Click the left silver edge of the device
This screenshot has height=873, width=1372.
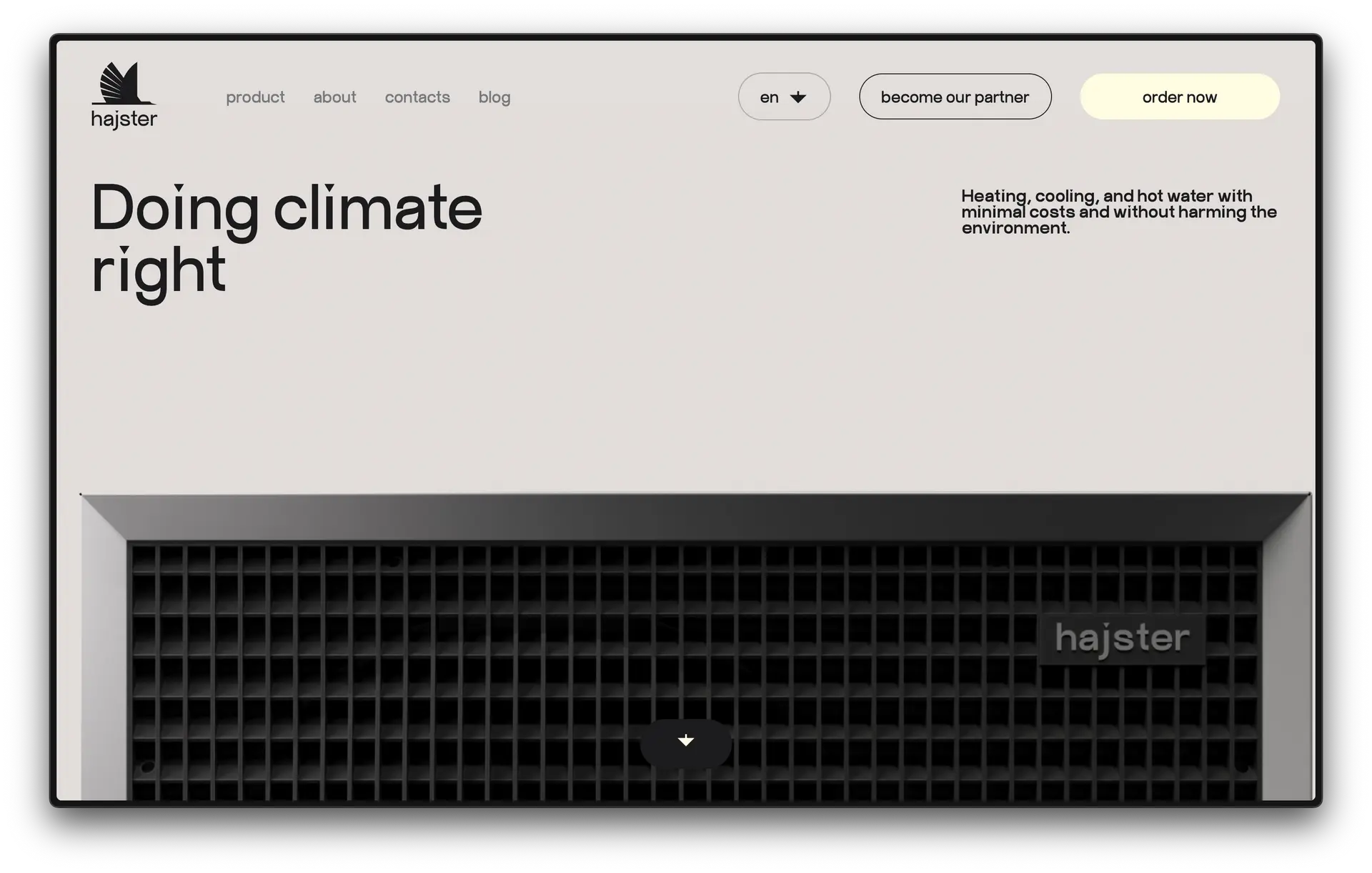click(x=104, y=665)
